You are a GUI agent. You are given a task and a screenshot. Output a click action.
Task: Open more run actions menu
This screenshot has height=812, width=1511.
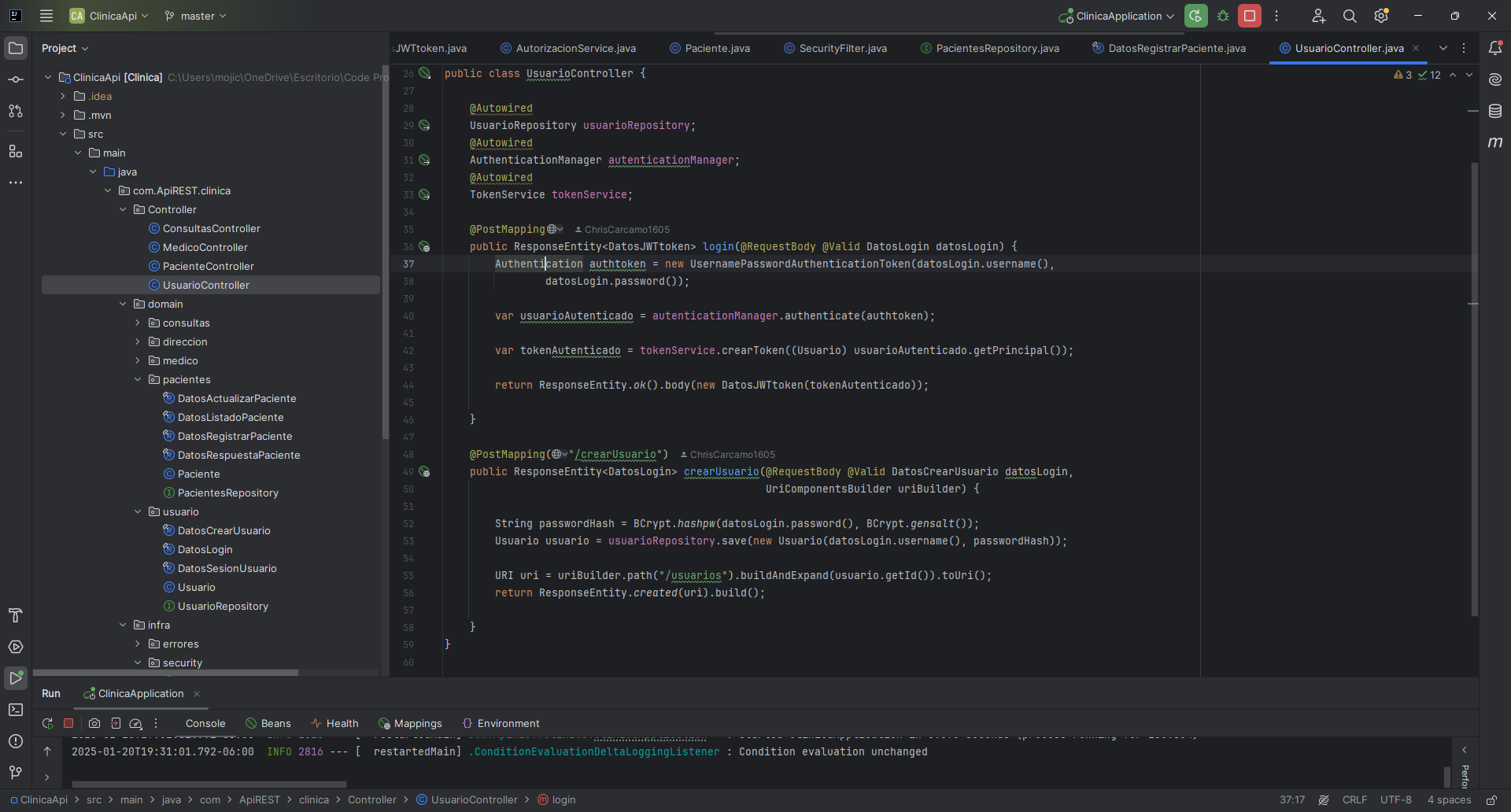click(1276, 16)
